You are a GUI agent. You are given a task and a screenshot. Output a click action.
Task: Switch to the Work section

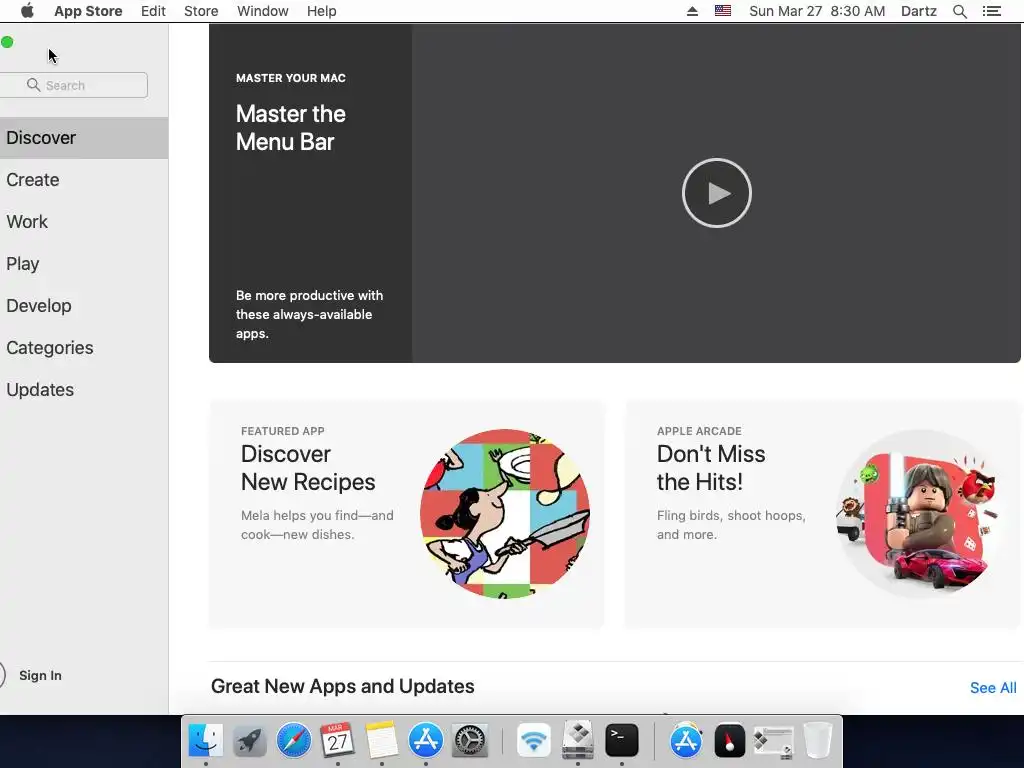tap(84, 222)
